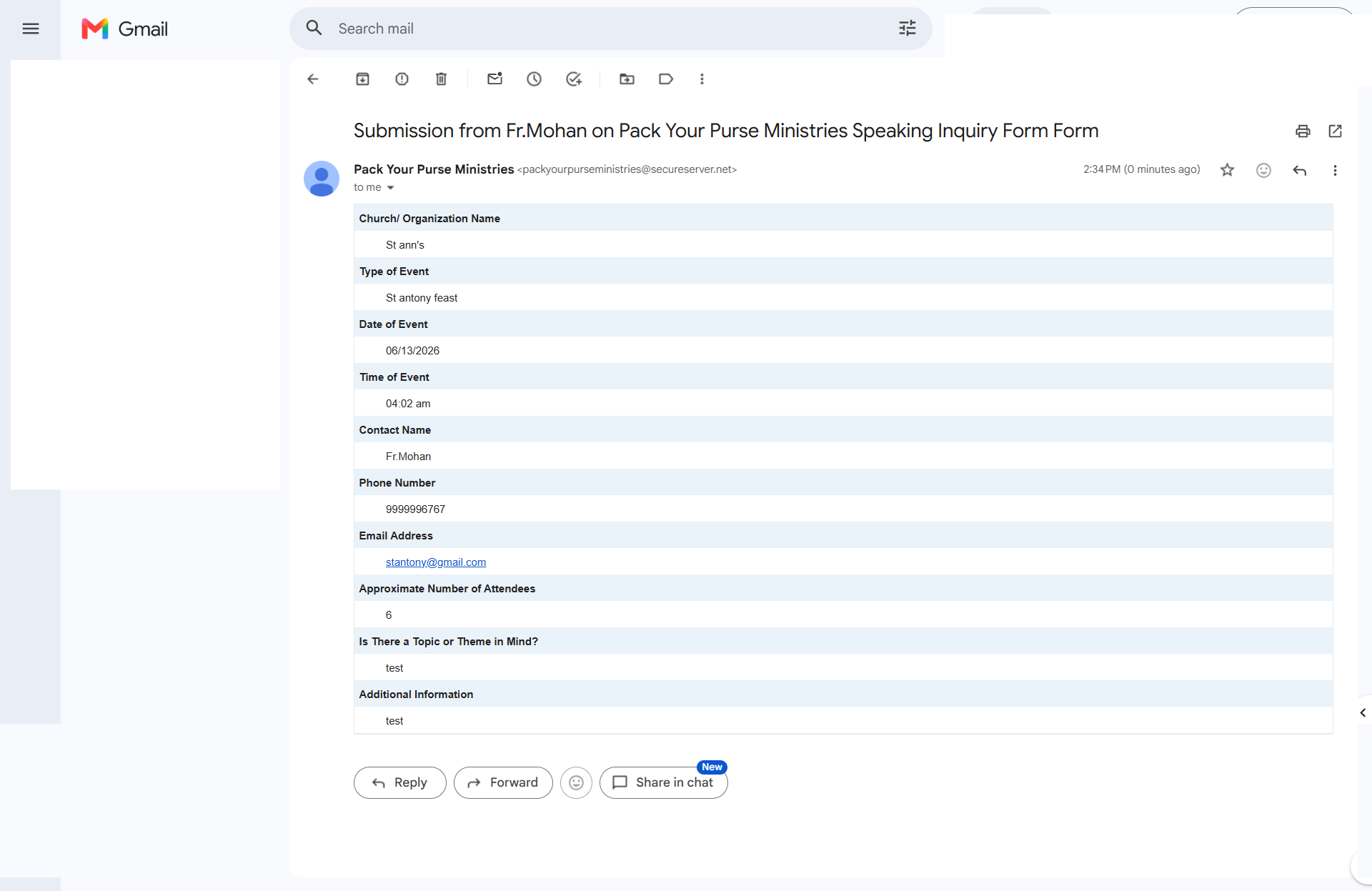The width and height of the screenshot is (1372, 891).
Task: Click the Gmail logo
Action: click(125, 29)
